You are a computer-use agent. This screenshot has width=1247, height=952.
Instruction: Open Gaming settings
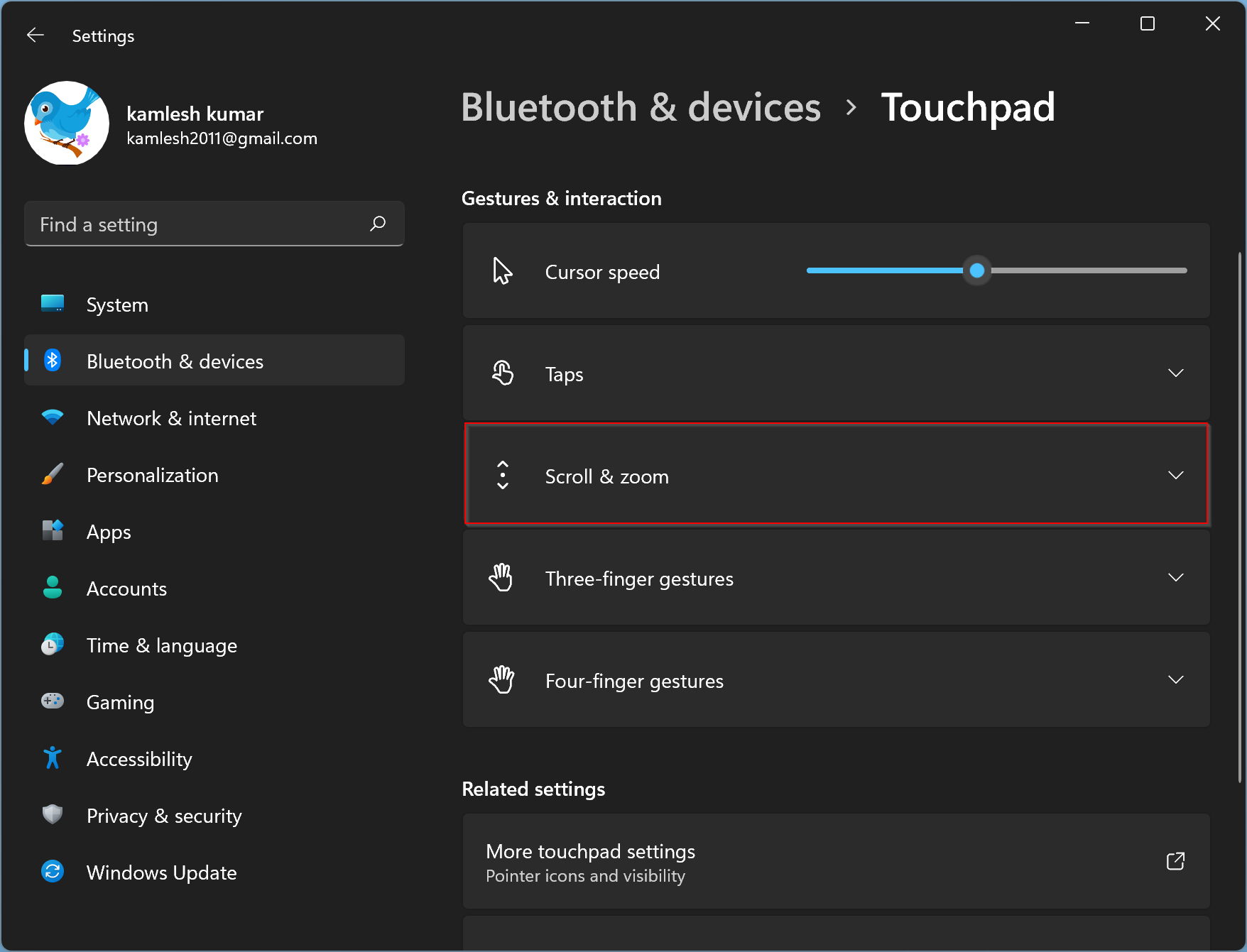point(214,702)
